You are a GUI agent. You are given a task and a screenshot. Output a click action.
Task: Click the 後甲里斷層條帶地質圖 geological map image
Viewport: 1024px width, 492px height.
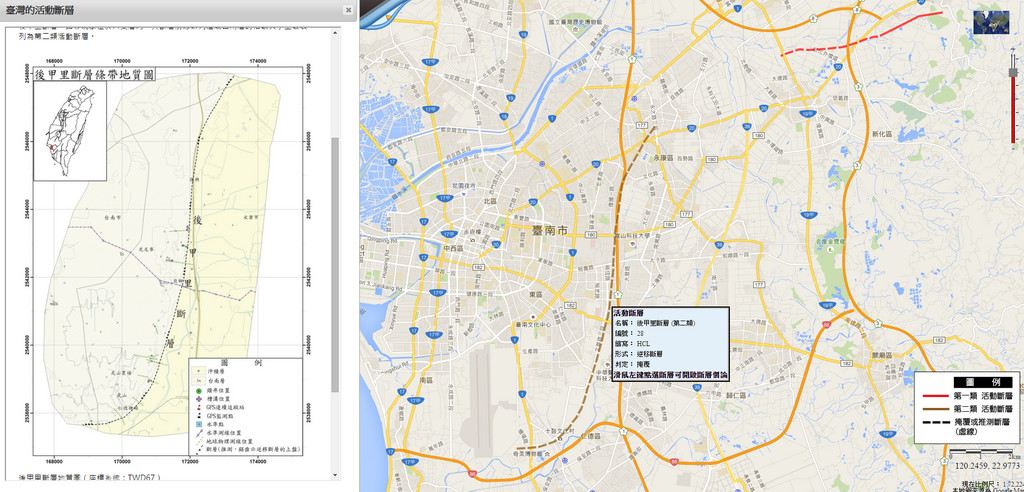click(170, 250)
